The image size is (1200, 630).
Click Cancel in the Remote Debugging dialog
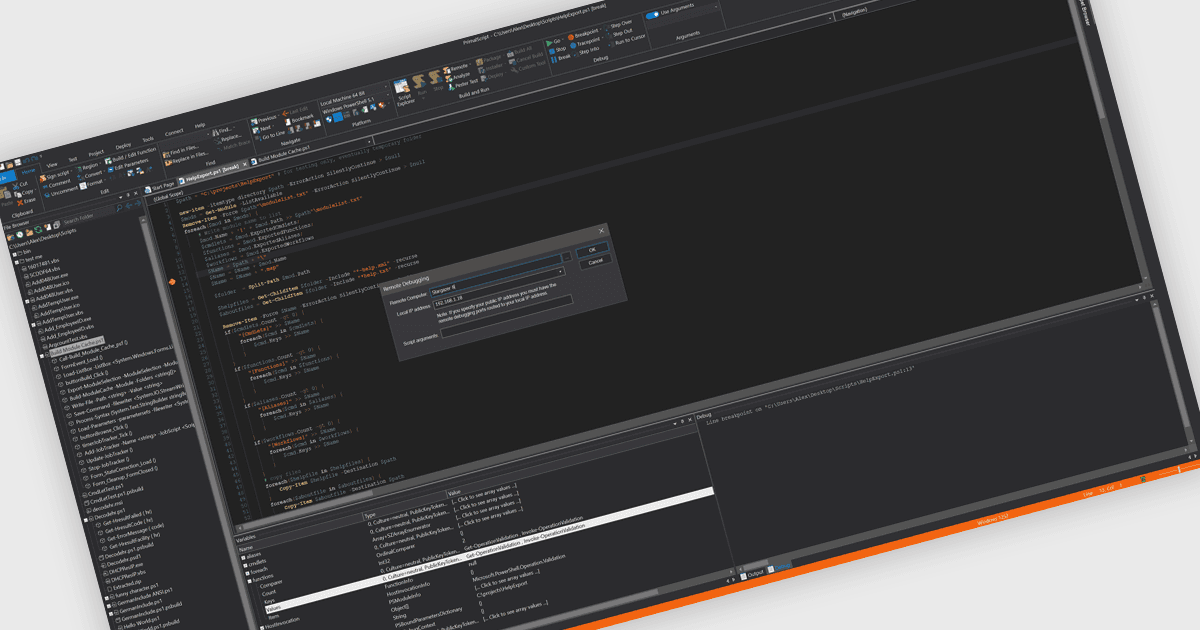[596, 262]
